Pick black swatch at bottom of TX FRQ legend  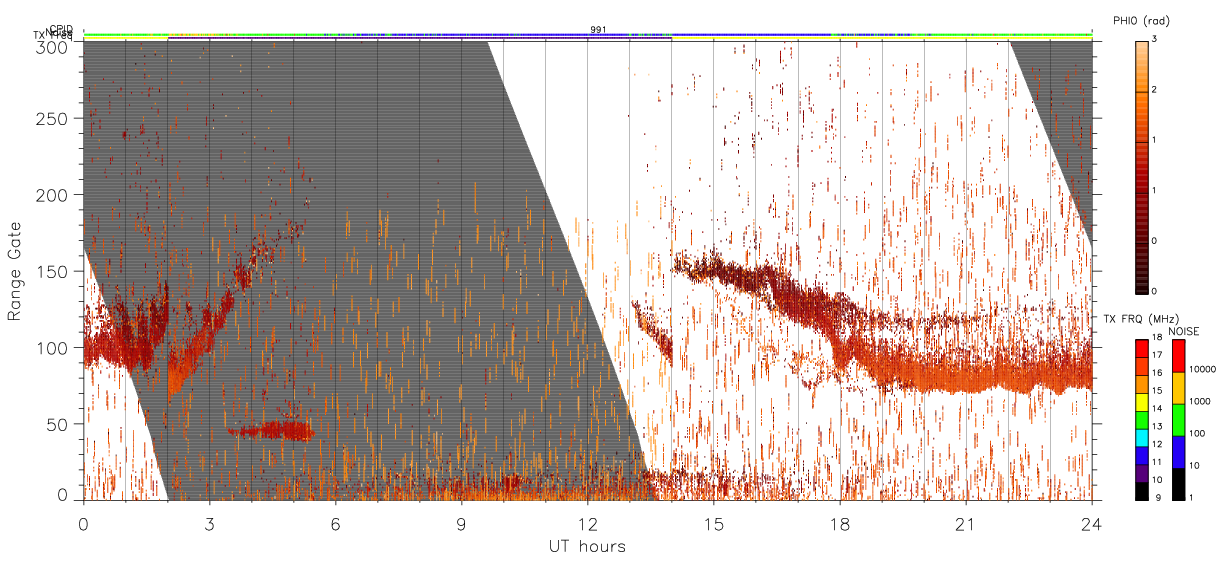point(1142,489)
